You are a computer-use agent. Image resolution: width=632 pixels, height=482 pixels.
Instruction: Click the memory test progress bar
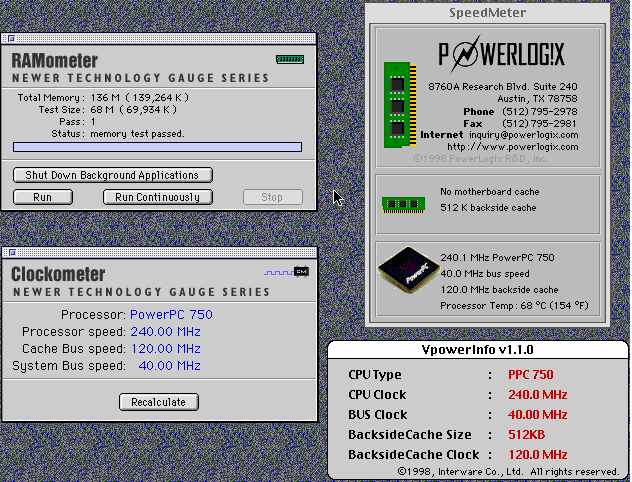pos(157,147)
